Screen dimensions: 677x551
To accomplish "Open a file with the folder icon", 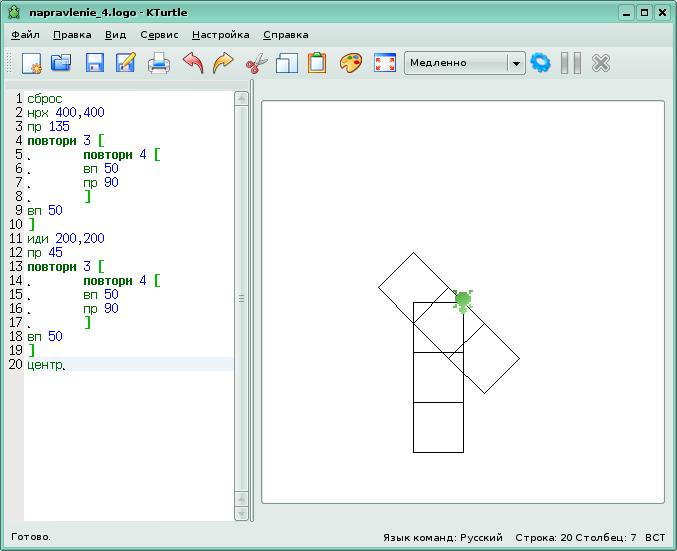I will [x=62, y=63].
